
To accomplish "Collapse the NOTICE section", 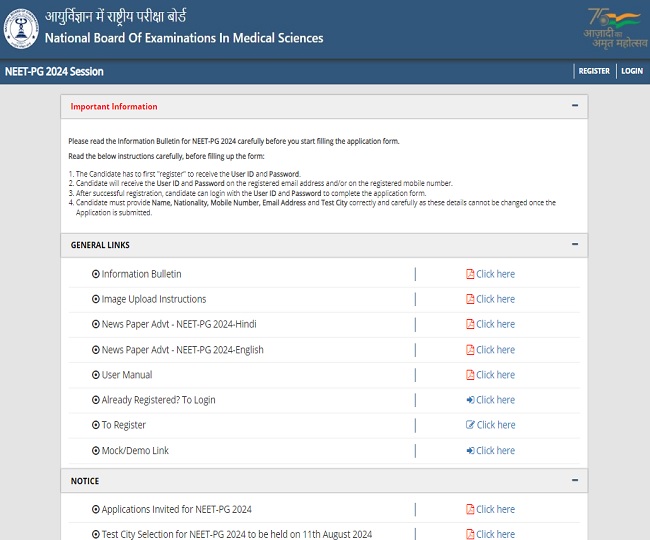I will 575,480.
